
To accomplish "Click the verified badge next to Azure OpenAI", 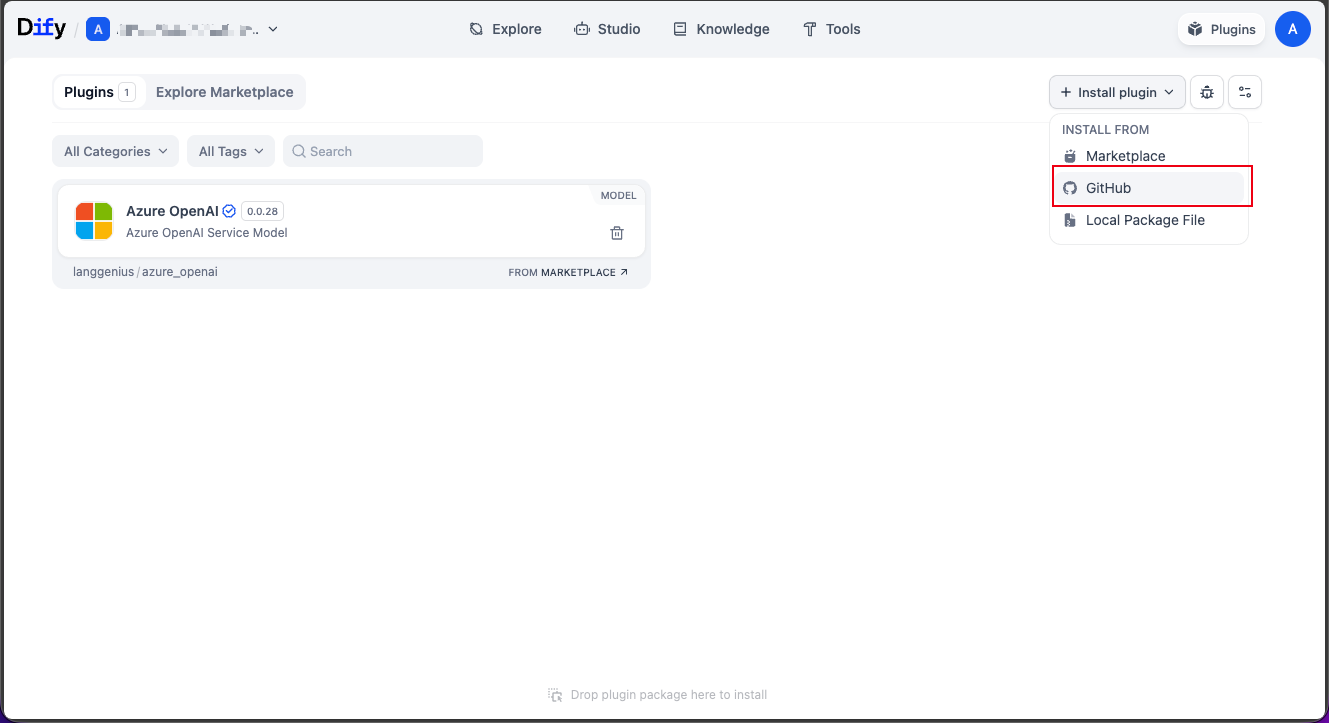I will (229, 211).
